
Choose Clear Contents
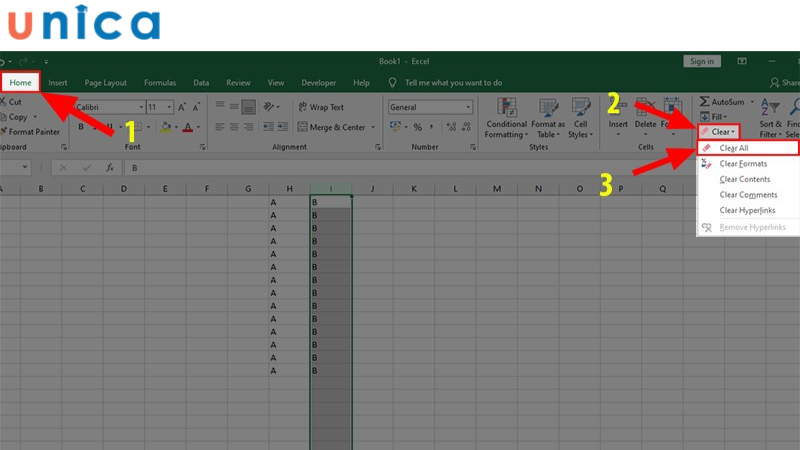[747, 179]
